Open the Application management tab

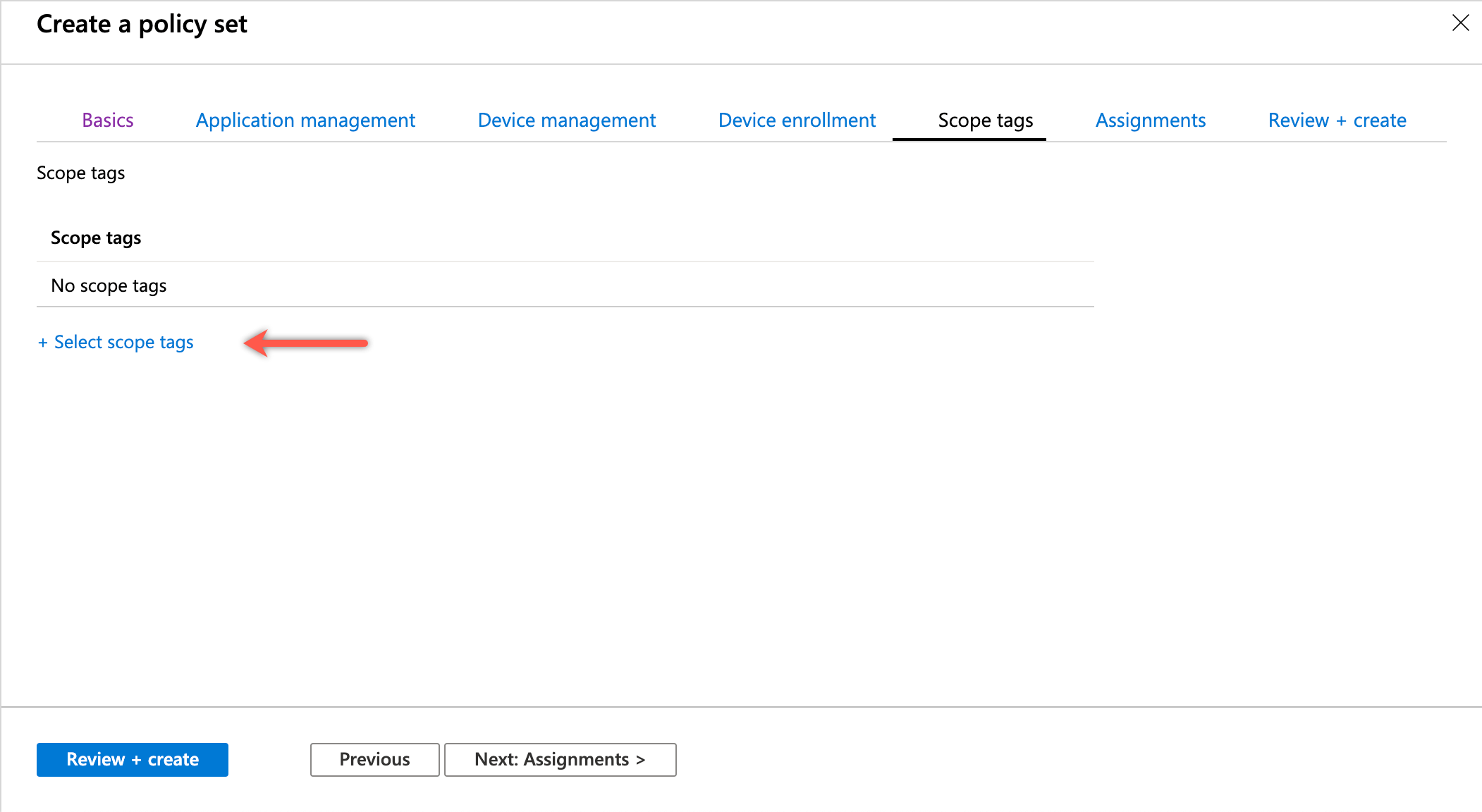click(305, 120)
